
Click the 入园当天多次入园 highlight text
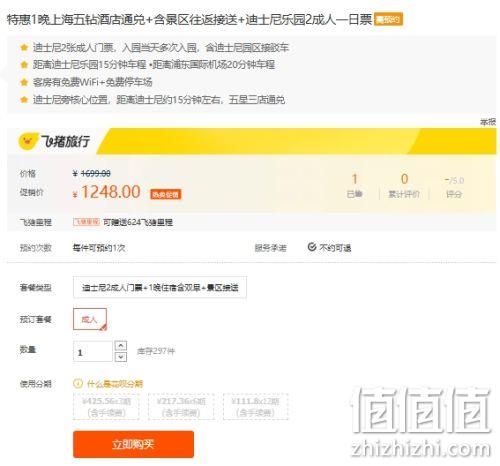159,48
